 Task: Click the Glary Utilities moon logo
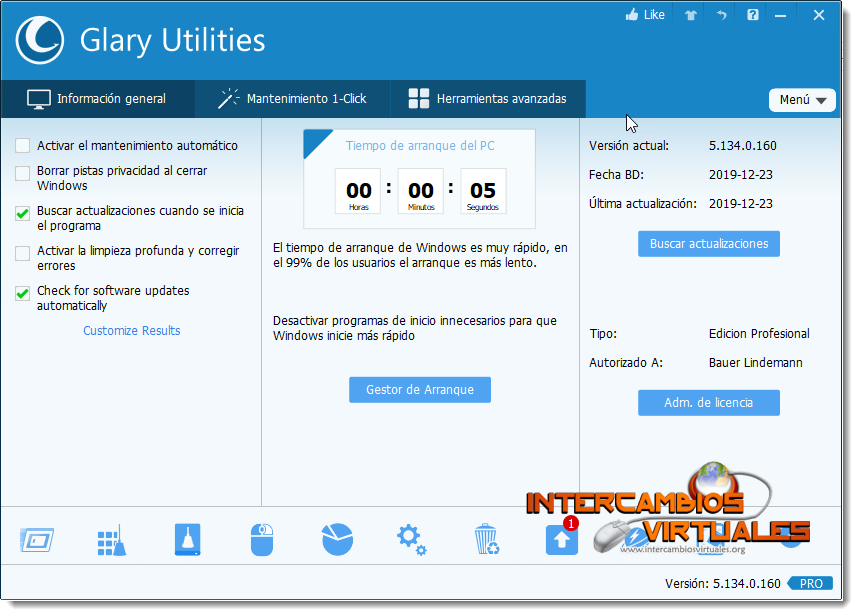40,40
